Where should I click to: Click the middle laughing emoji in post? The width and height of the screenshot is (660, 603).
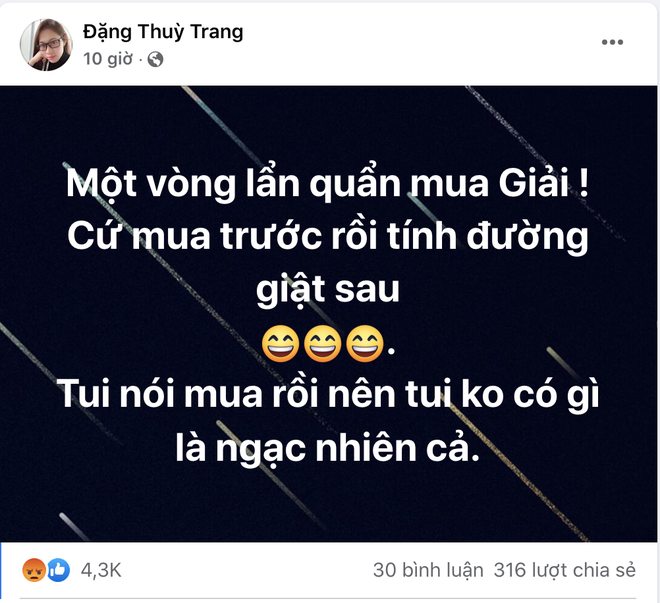point(322,343)
